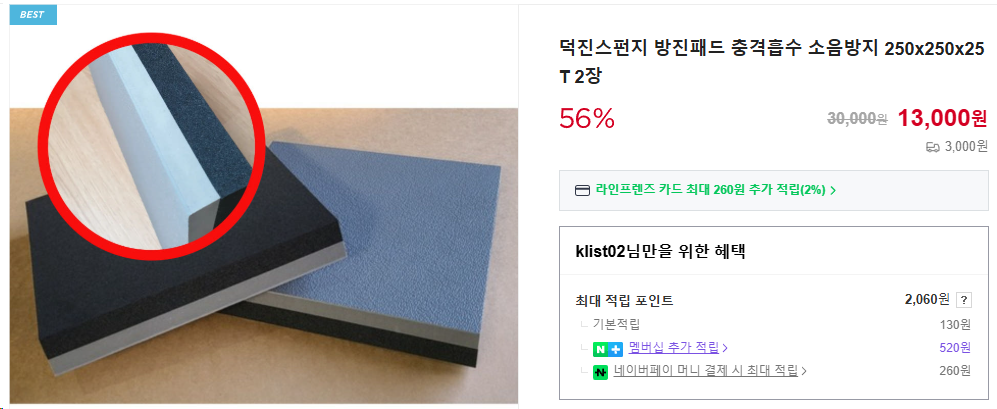This screenshot has height=409, width=997.
Task: Click the delivery truck shipping icon
Action: (933, 148)
